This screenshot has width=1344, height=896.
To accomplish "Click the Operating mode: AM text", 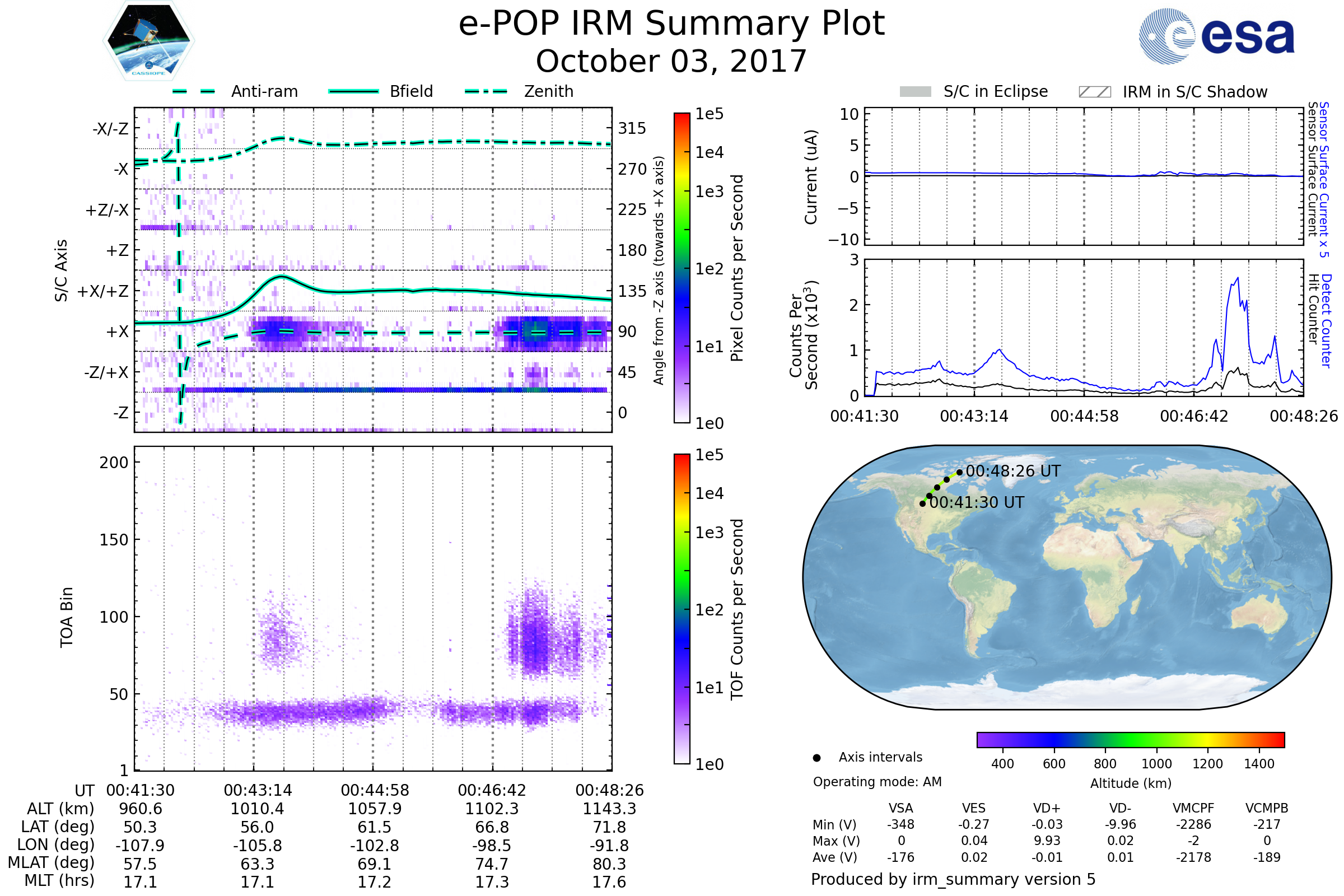I will (x=877, y=782).
